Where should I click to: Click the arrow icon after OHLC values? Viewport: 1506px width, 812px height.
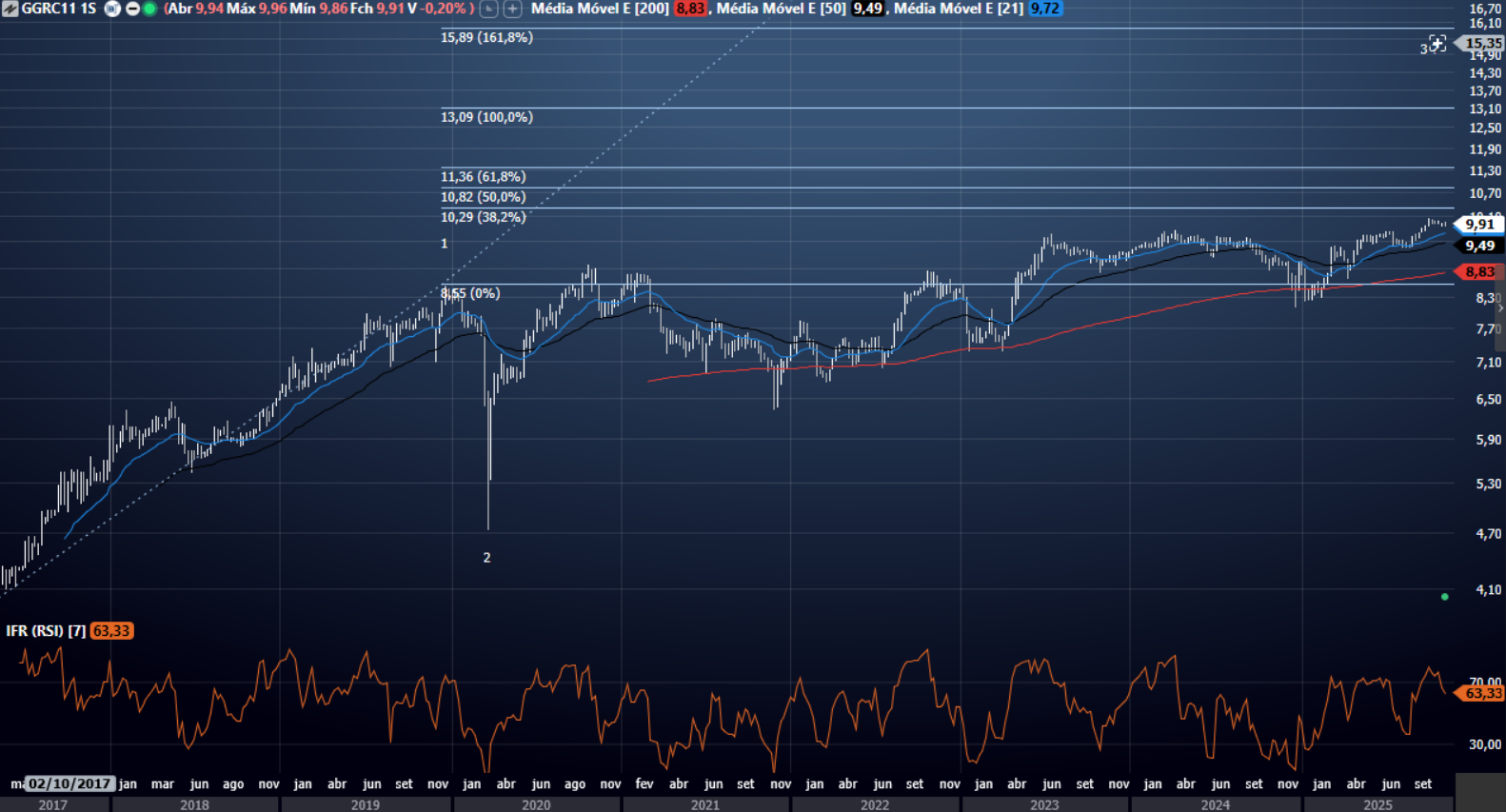click(x=488, y=9)
